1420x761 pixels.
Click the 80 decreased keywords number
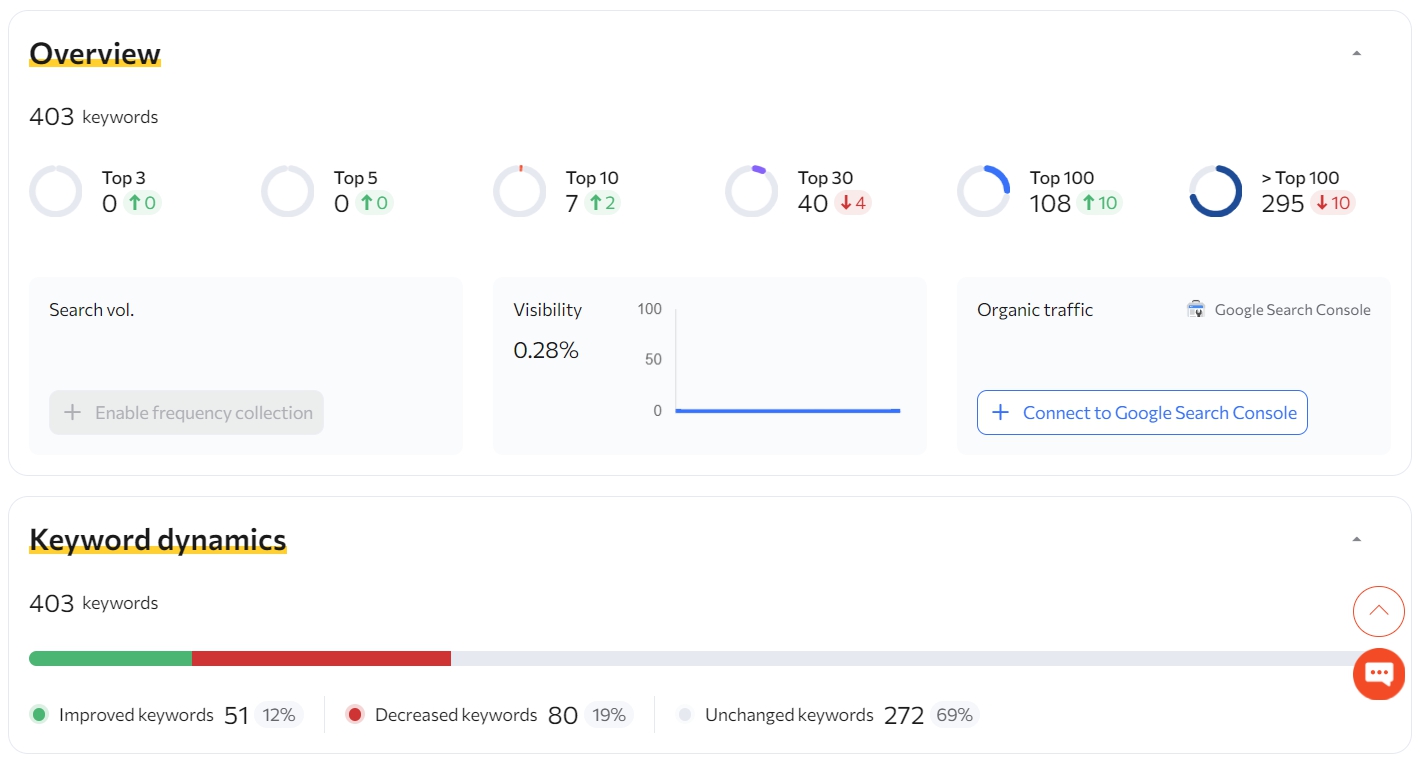coord(563,715)
